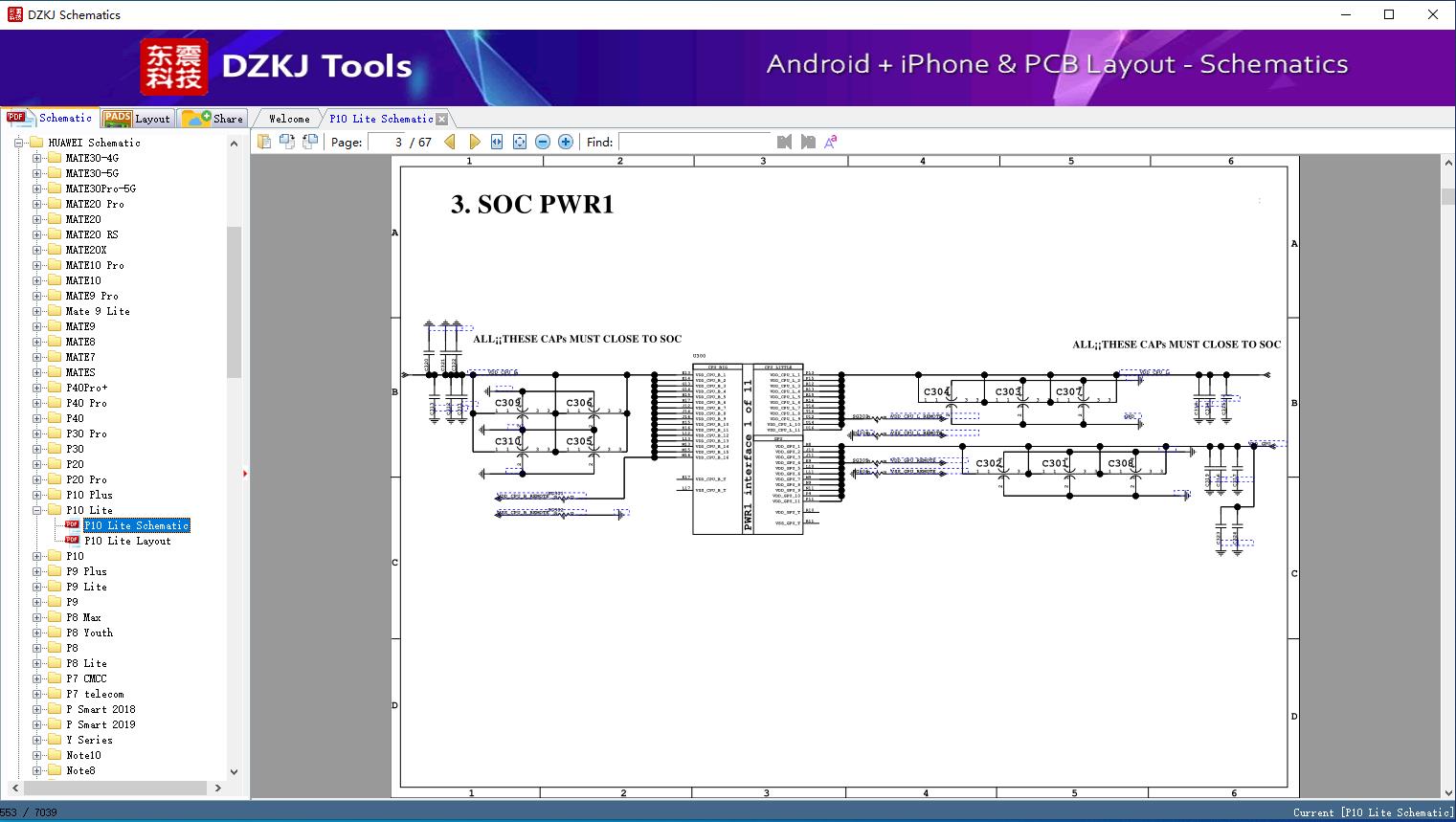Open the Share tab
Viewport: 1456px width, 822px height.
[x=213, y=119]
